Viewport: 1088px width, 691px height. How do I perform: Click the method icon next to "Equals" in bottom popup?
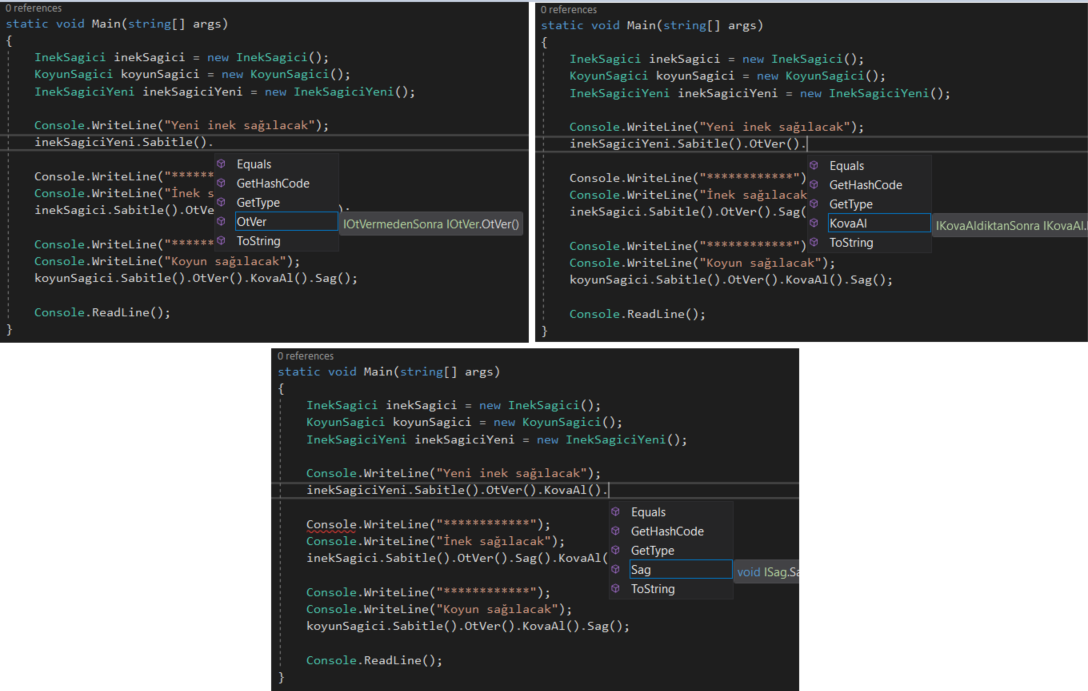pos(614,511)
